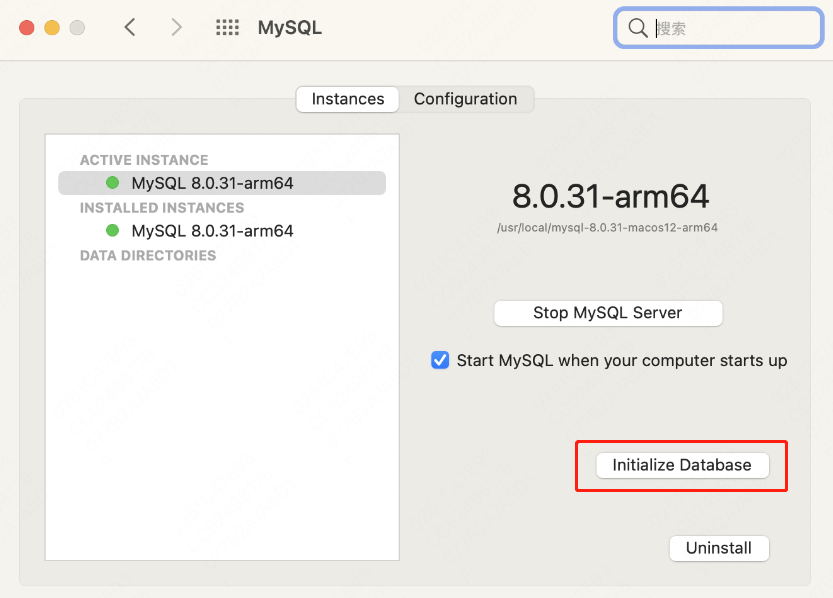Viewport: 833px width, 598px height.
Task: Click Stop MySQL Server button
Action: coord(608,313)
